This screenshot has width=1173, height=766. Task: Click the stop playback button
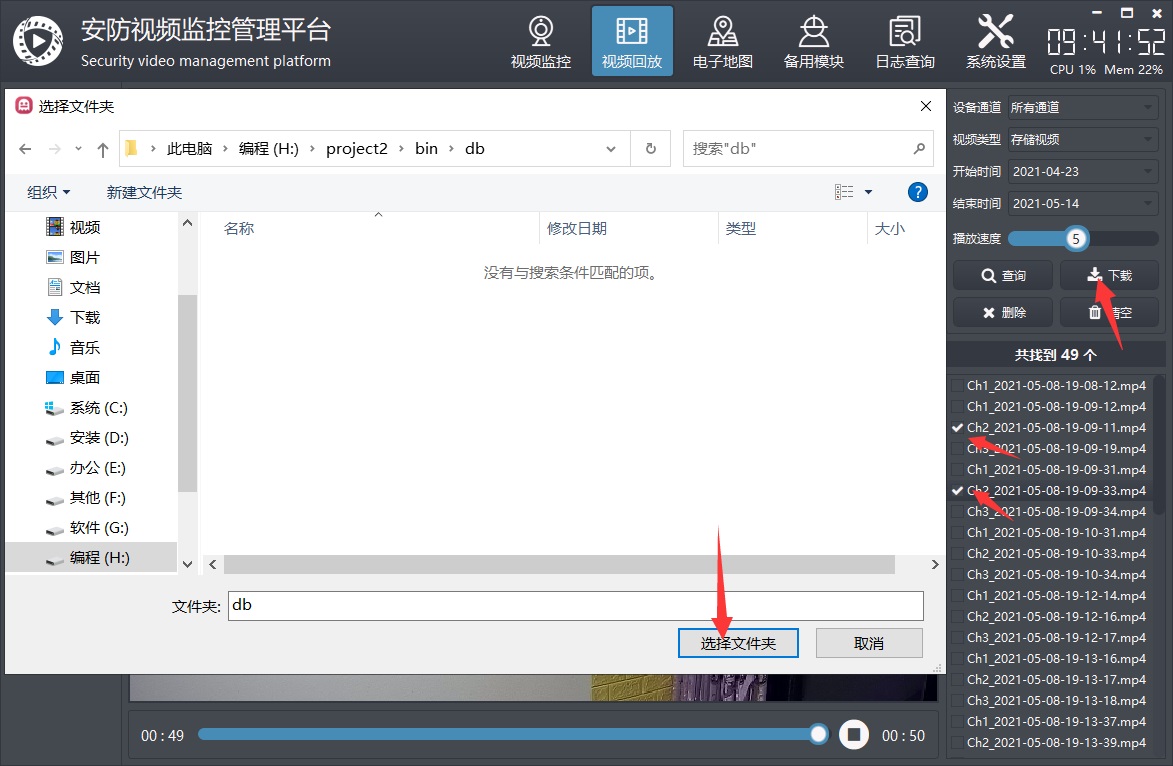(x=853, y=735)
